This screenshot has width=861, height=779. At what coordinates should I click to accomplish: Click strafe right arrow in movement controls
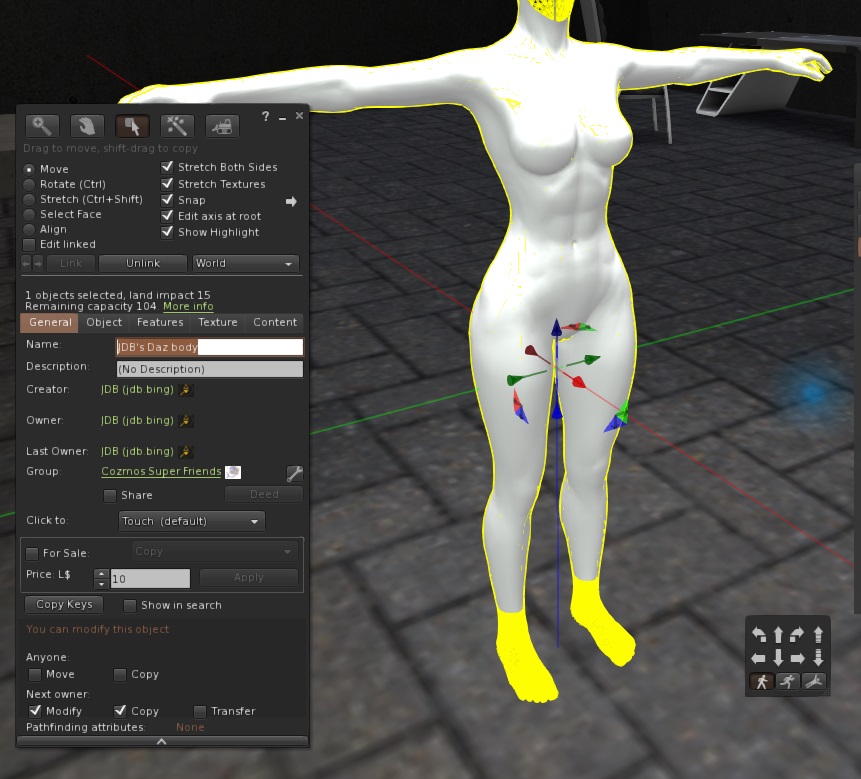pyautogui.click(x=797, y=657)
